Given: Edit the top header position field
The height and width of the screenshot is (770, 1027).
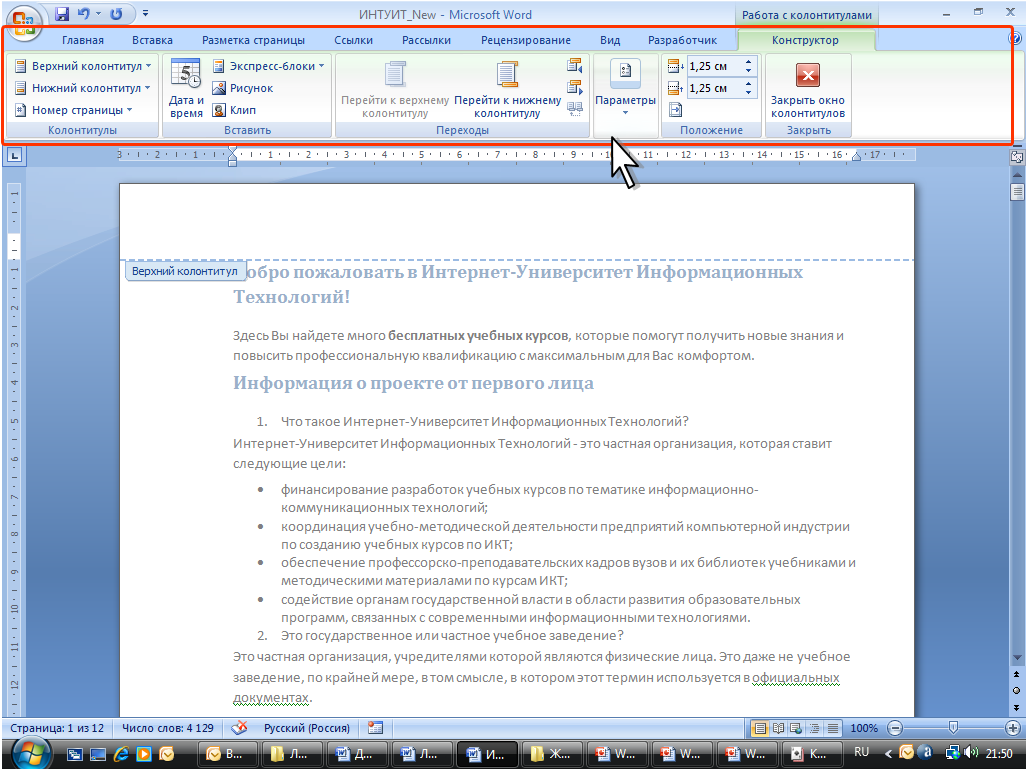Looking at the screenshot, I should (x=715, y=66).
